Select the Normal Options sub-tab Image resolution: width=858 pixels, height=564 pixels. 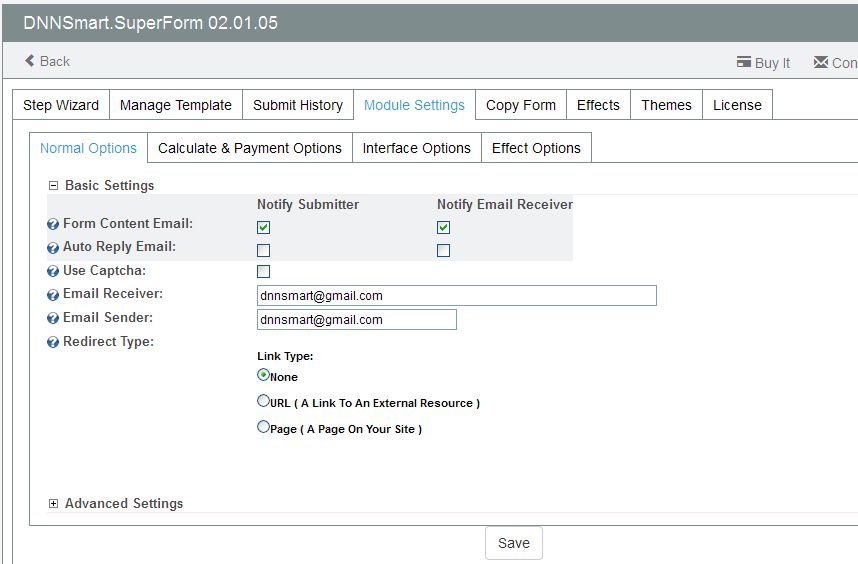(x=88, y=148)
